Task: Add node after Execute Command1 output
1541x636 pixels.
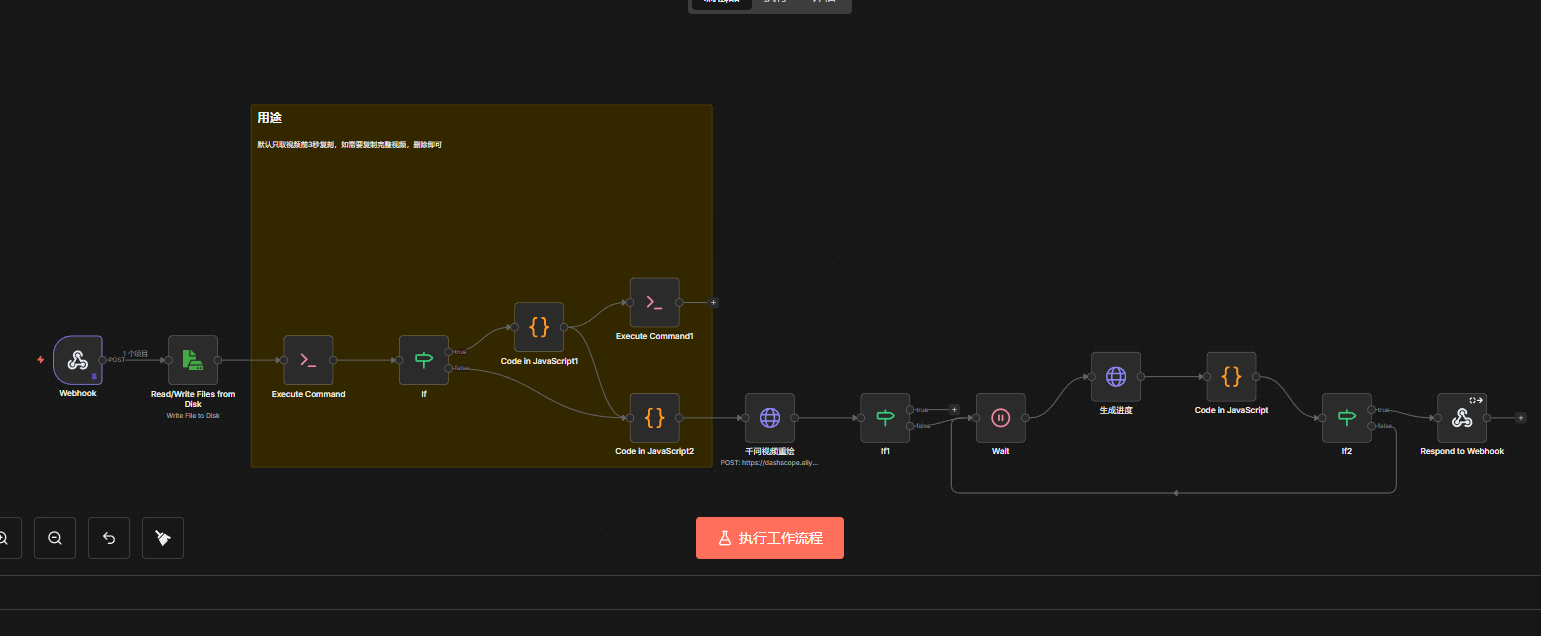Action: (713, 302)
